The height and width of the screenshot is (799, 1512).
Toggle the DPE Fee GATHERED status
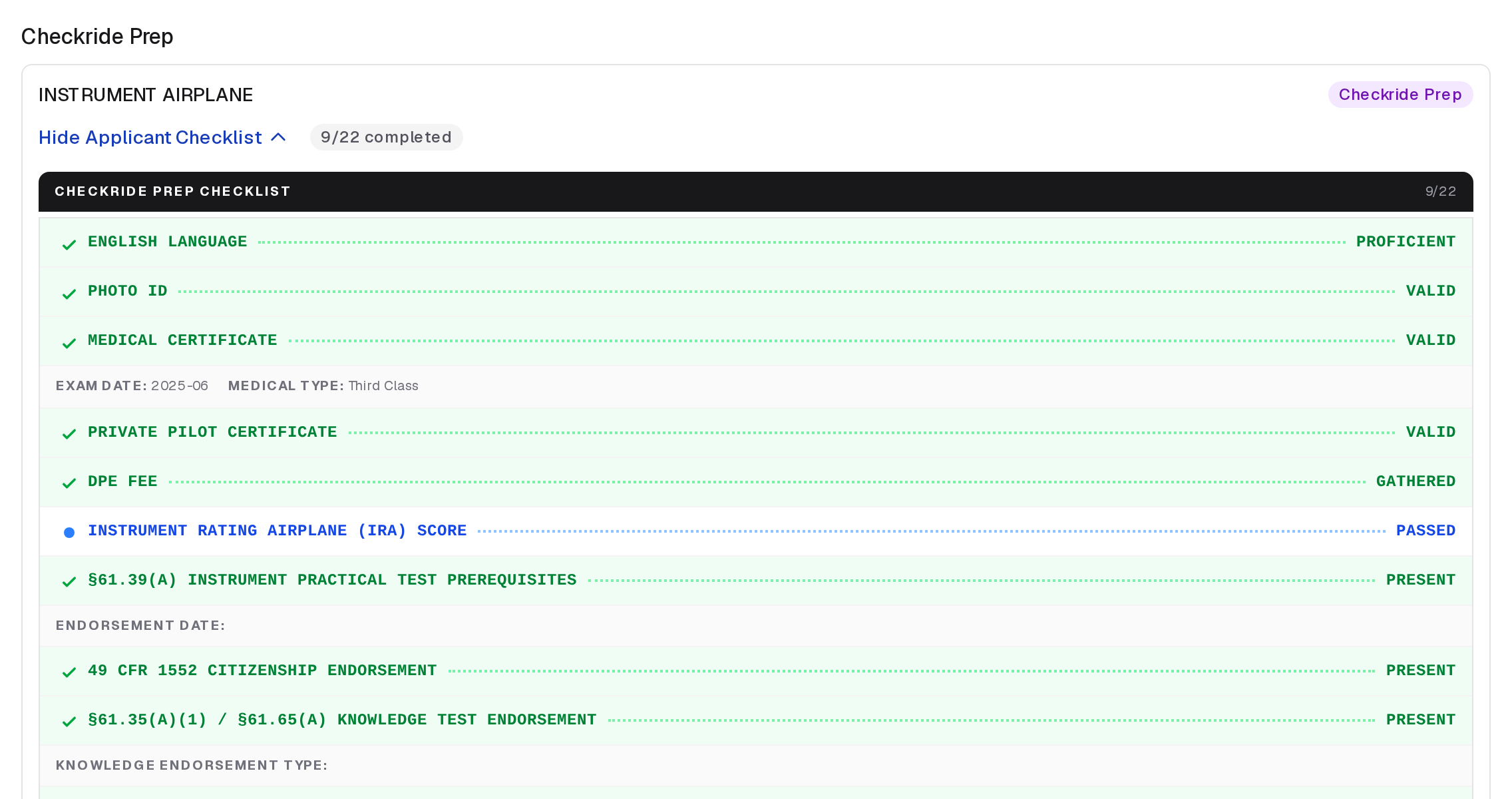(x=1416, y=481)
